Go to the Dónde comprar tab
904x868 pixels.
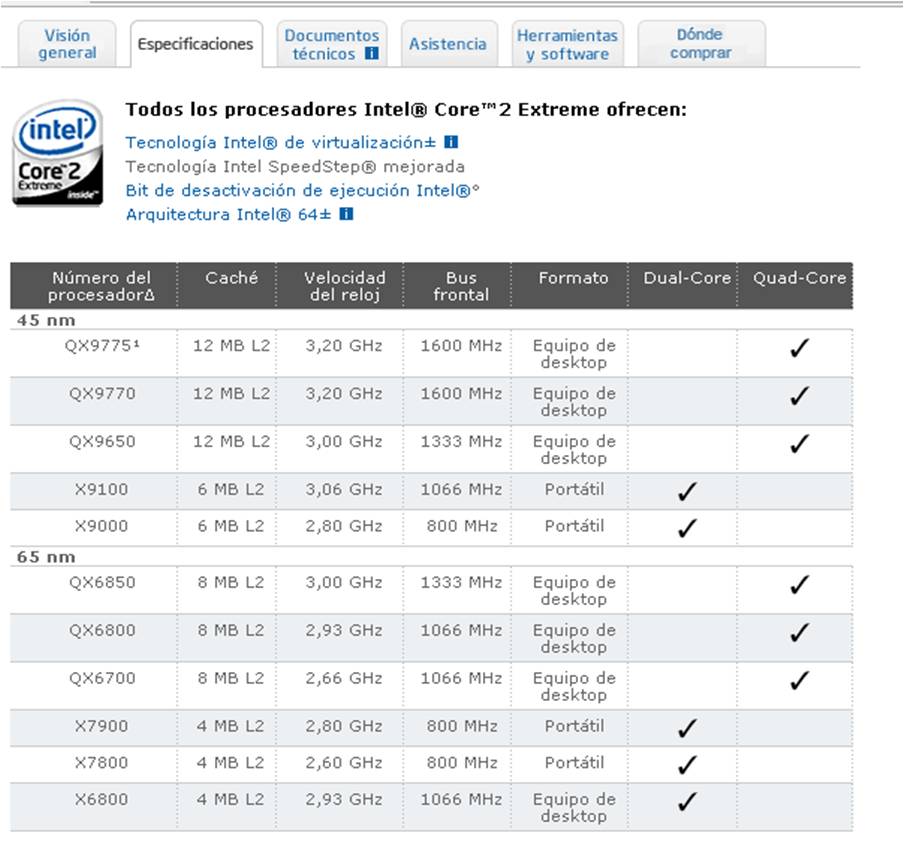(701, 44)
